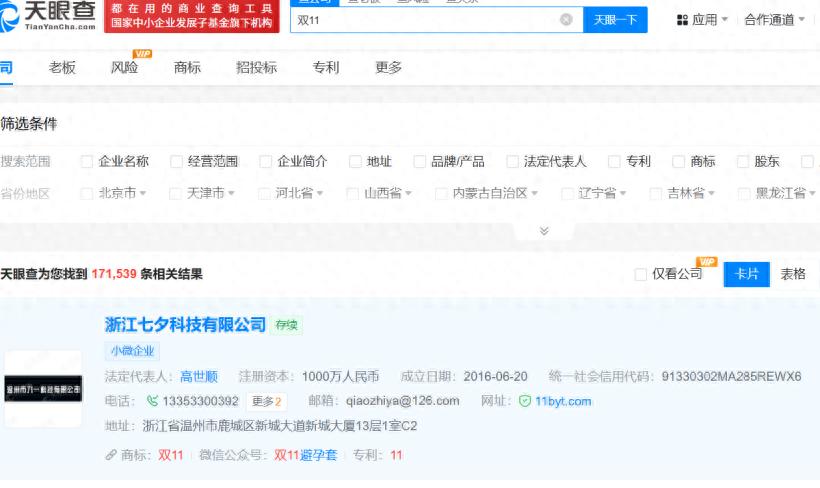Click the link icon before 商标
Viewport: 820px width, 488px height.
[x=110, y=455]
